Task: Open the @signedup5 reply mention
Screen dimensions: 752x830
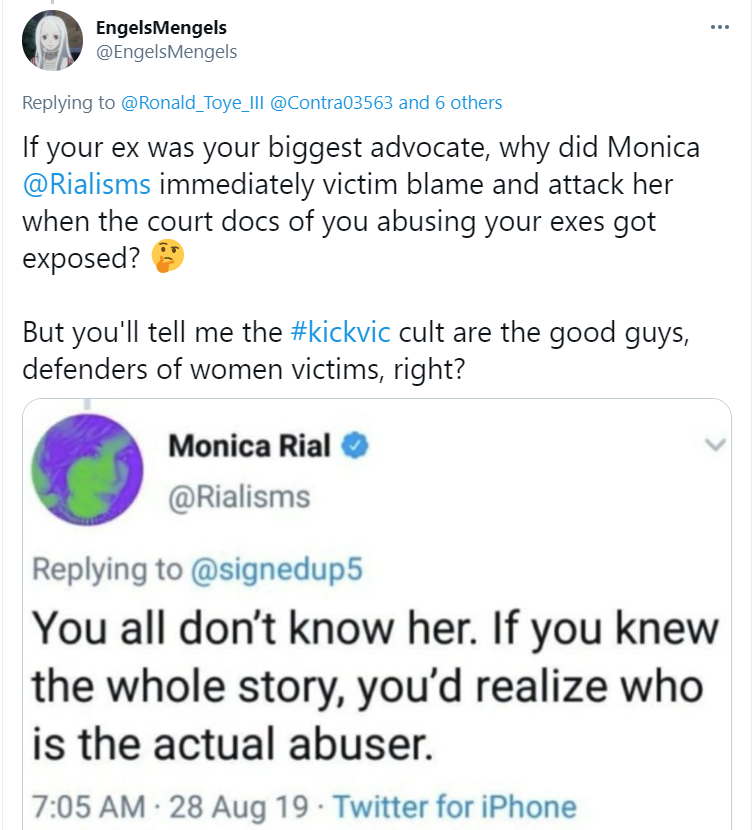Action: [276, 570]
